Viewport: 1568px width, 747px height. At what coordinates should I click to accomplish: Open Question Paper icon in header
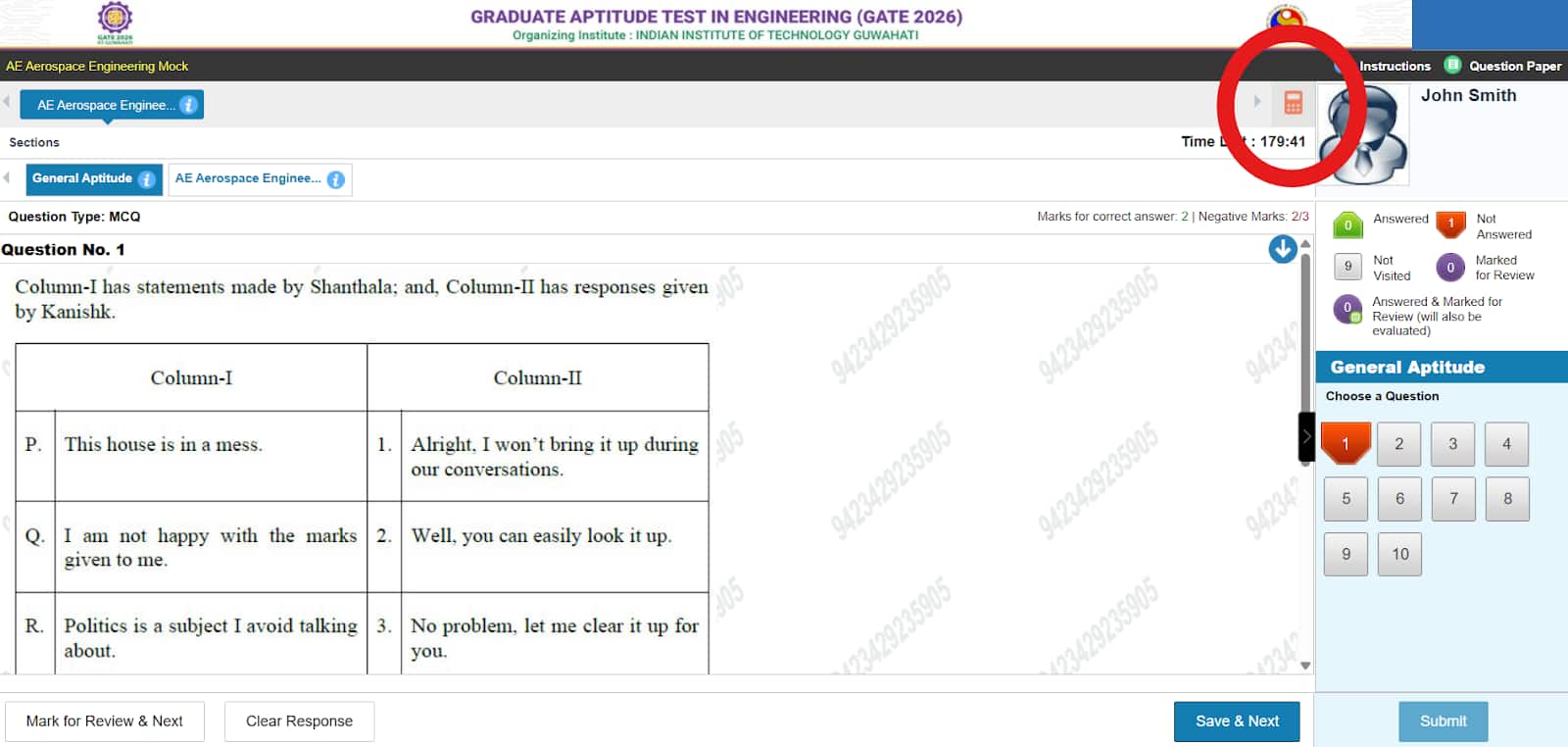[1452, 66]
